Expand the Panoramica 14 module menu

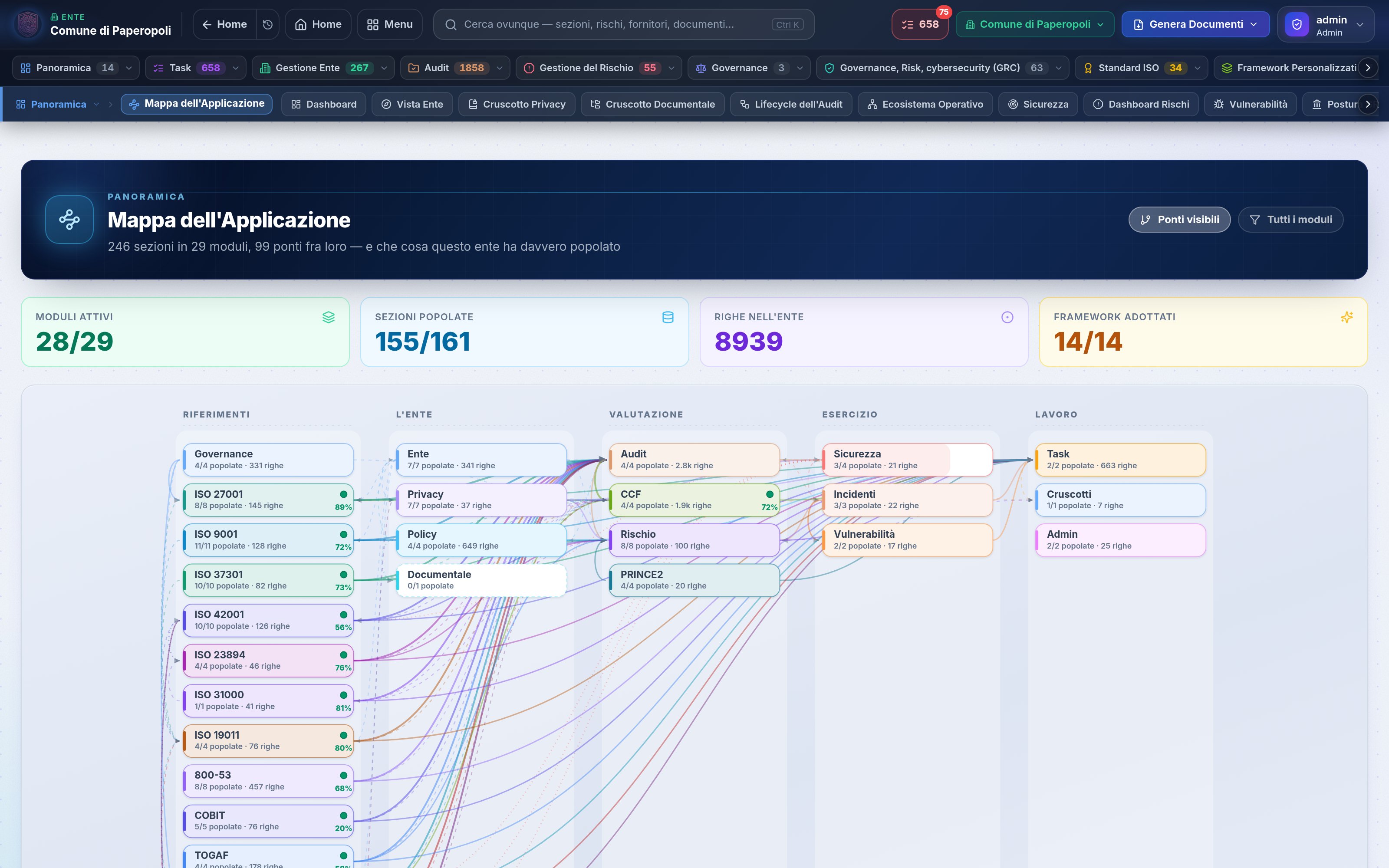pyautogui.click(x=76, y=68)
